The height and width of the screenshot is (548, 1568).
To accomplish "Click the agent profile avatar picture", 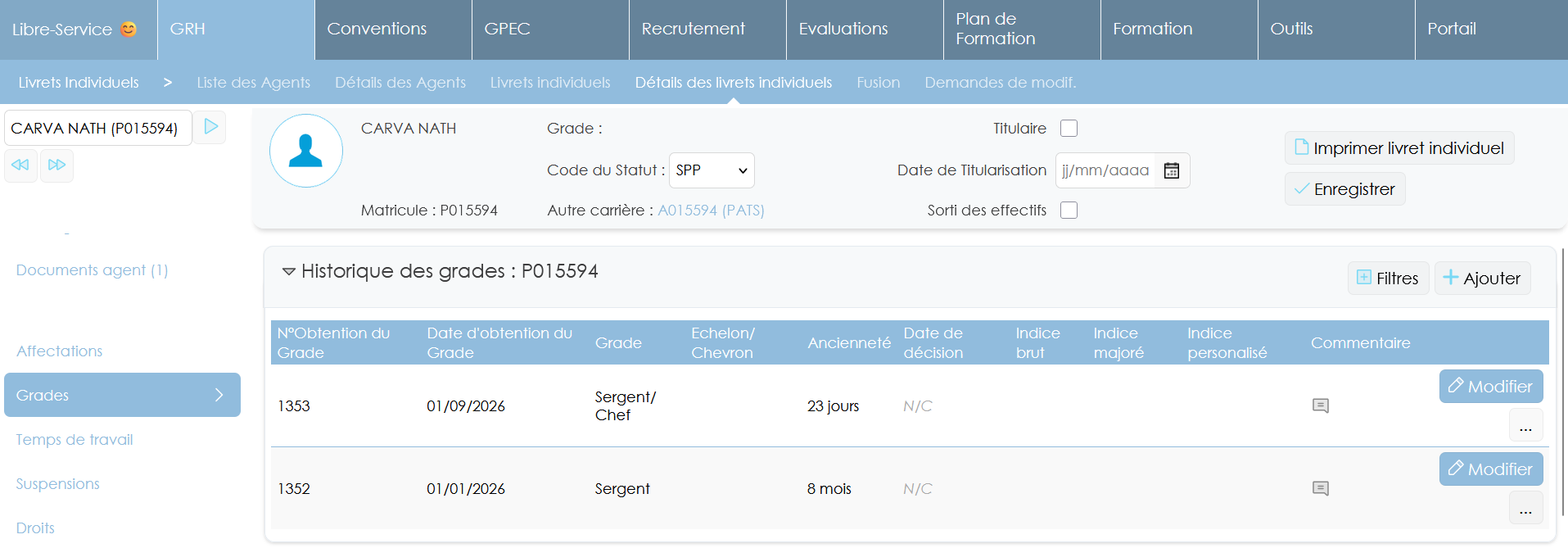I will pyautogui.click(x=306, y=151).
